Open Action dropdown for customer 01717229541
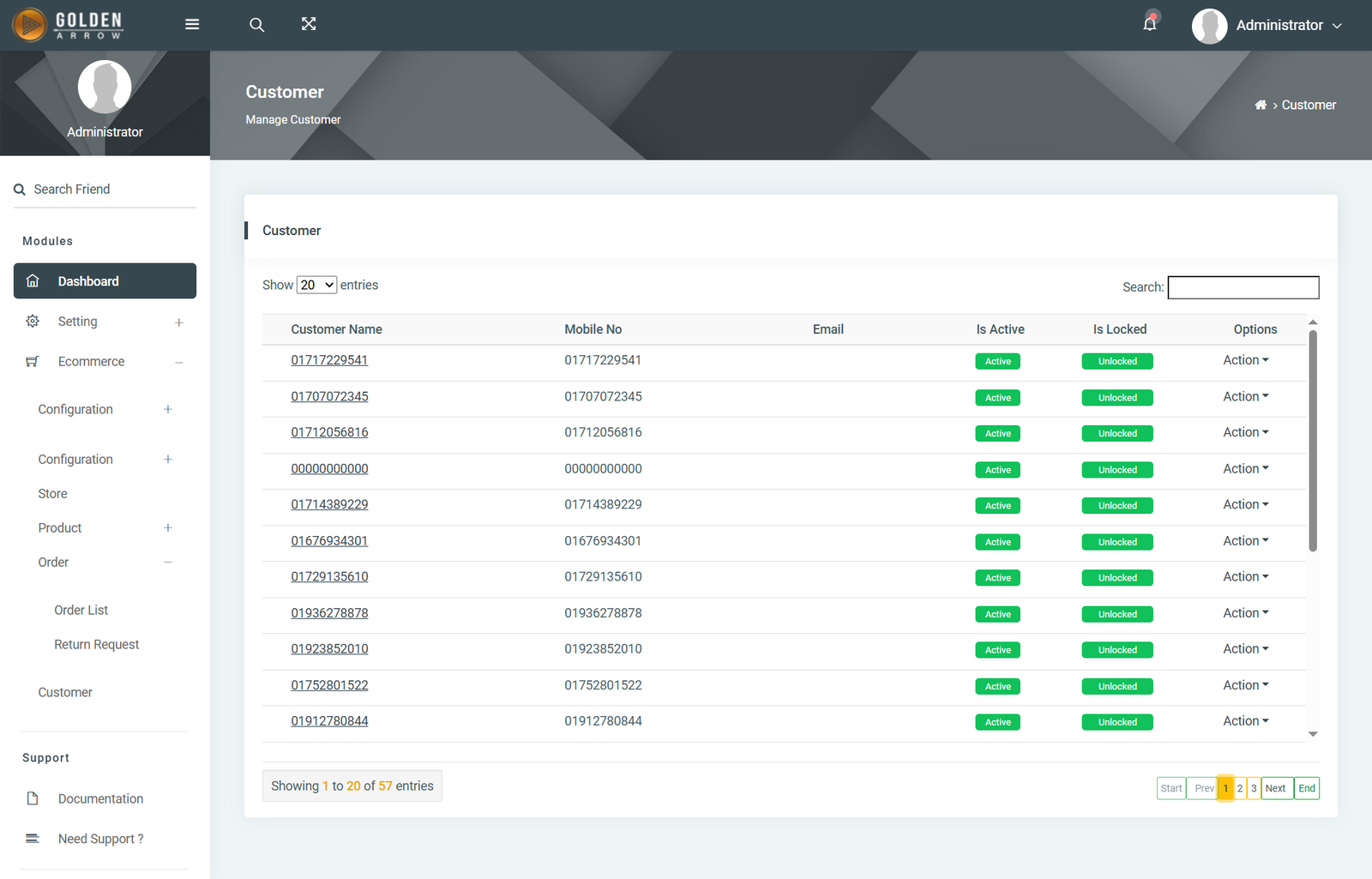 (x=1245, y=361)
